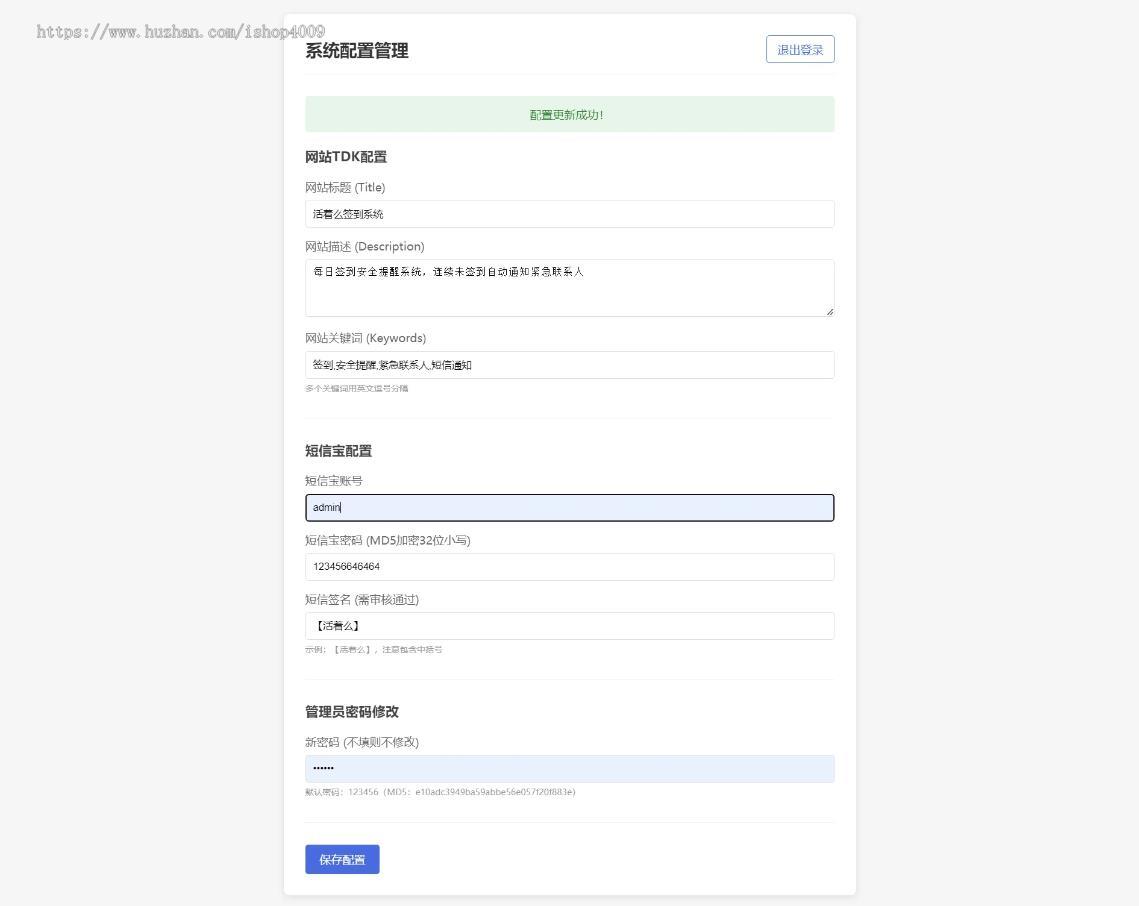Click the 短信宝配置 section heading
This screenshot has height=906, width=1139.
339,451
